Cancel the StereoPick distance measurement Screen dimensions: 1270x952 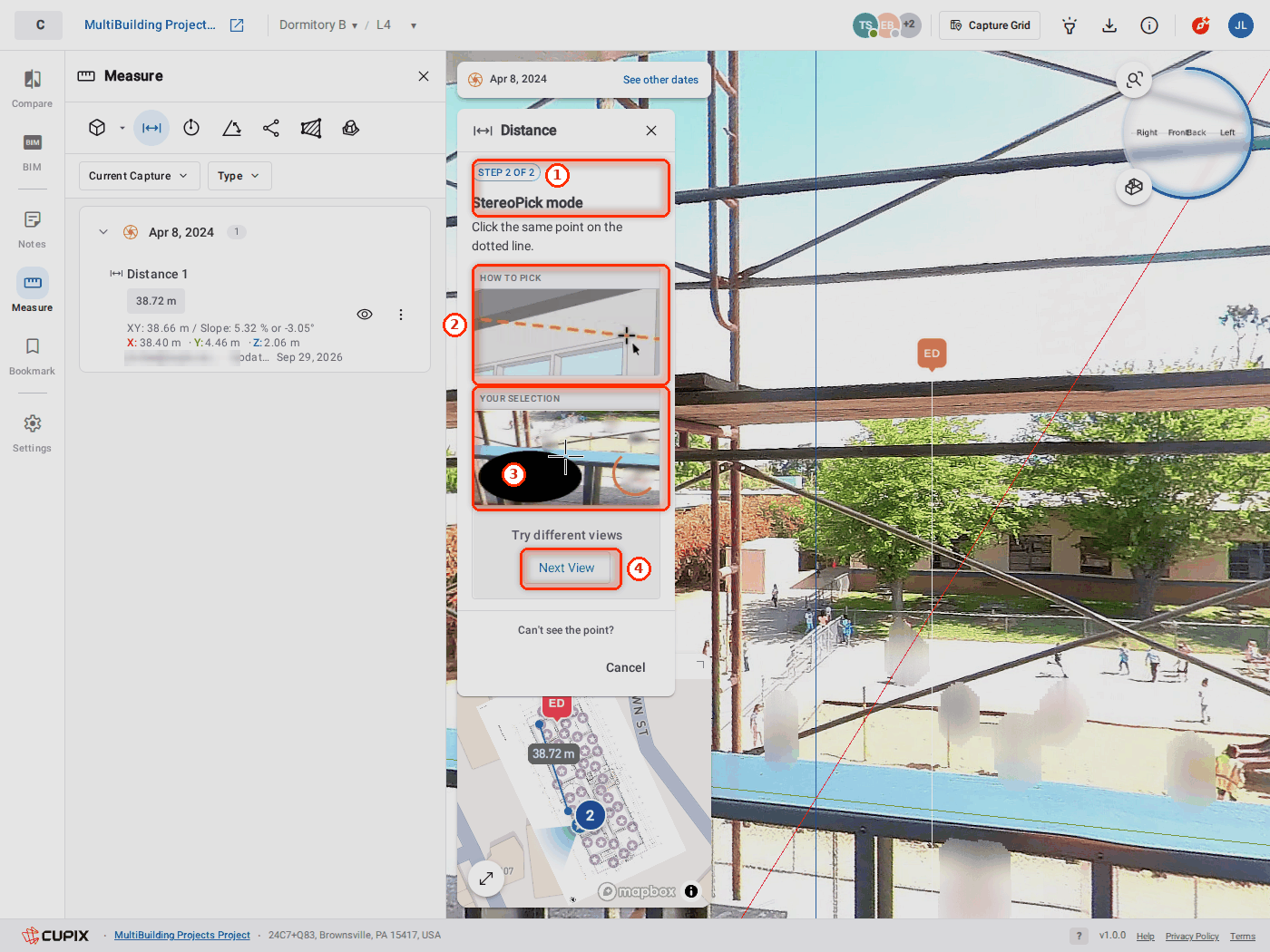(x=626, y=667)
